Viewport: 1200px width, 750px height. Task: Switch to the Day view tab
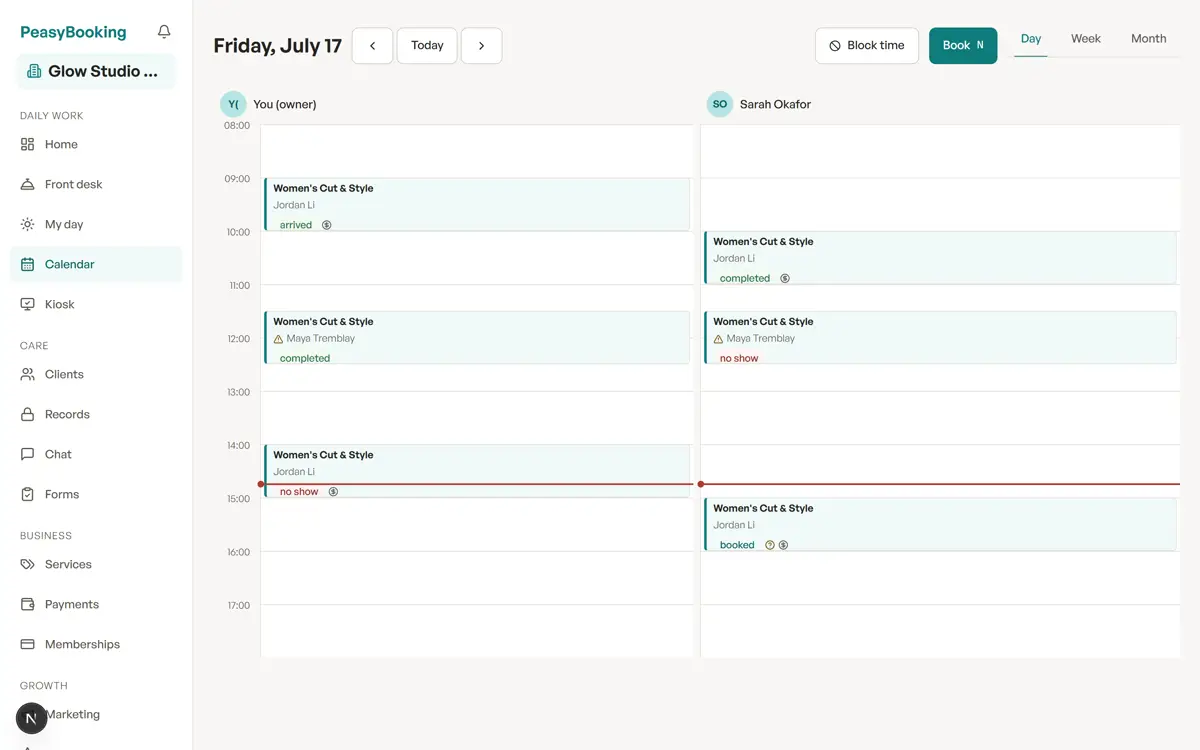click(1031, 39)
